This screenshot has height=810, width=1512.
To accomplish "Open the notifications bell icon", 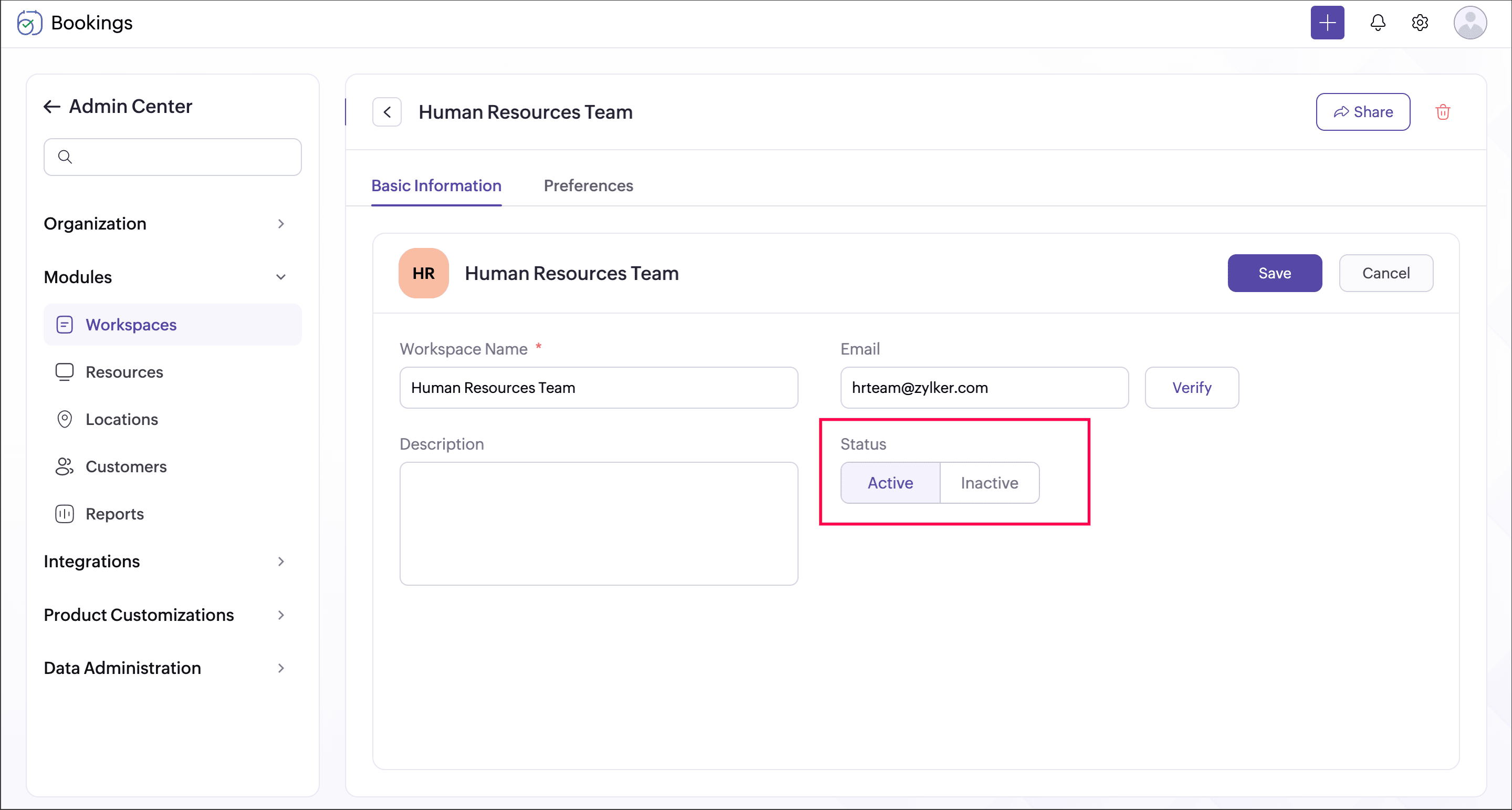I will [x=1378, y=23].
